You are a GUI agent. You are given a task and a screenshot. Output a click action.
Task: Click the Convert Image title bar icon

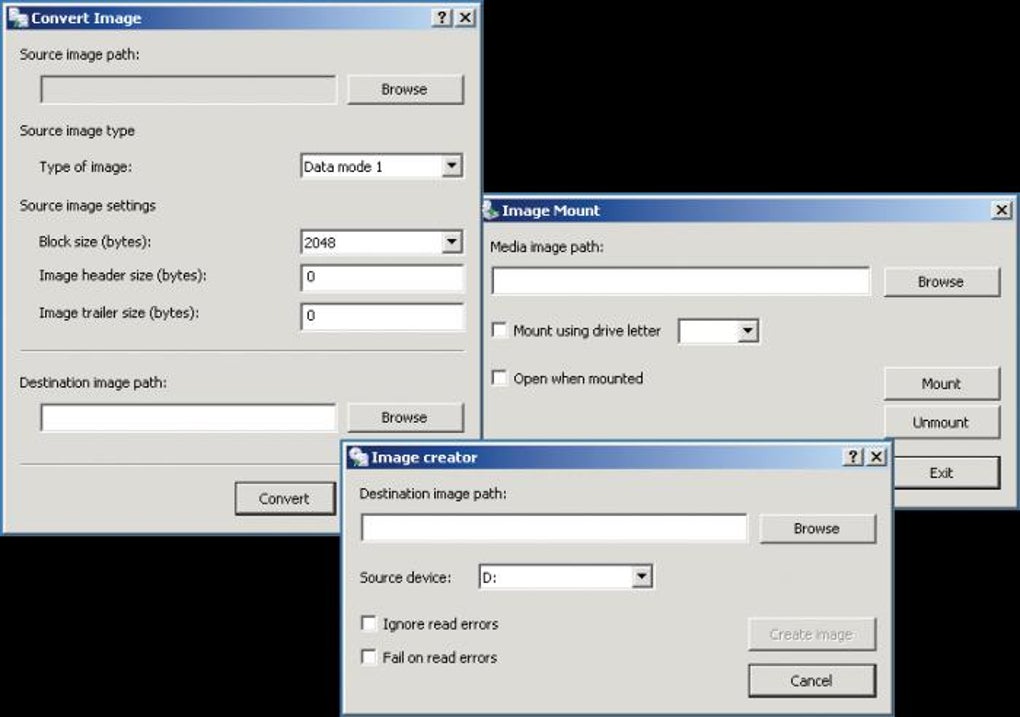(x=18, y=18)
